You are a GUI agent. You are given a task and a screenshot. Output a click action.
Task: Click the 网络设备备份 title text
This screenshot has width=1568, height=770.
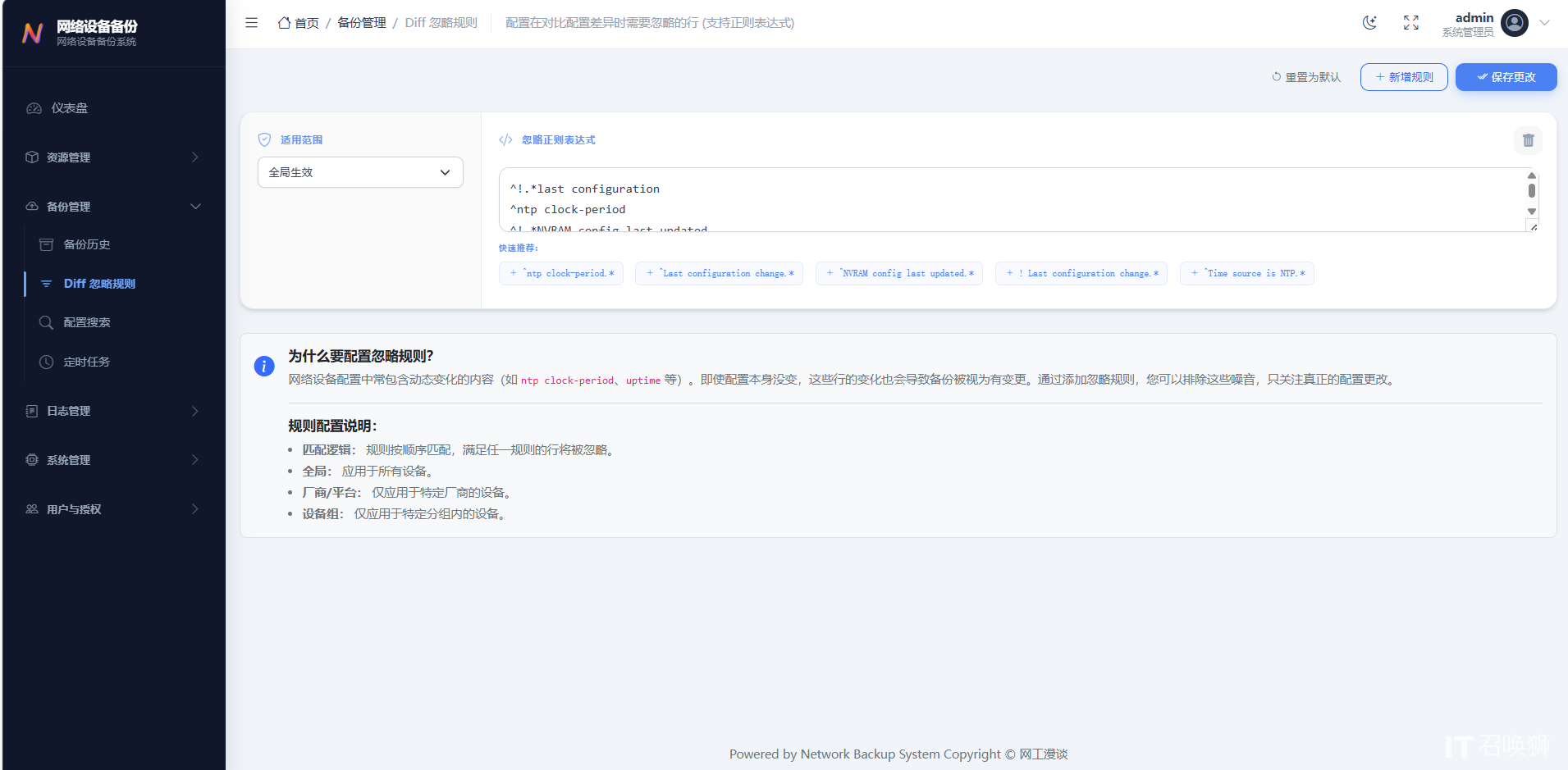click(97, 26)
